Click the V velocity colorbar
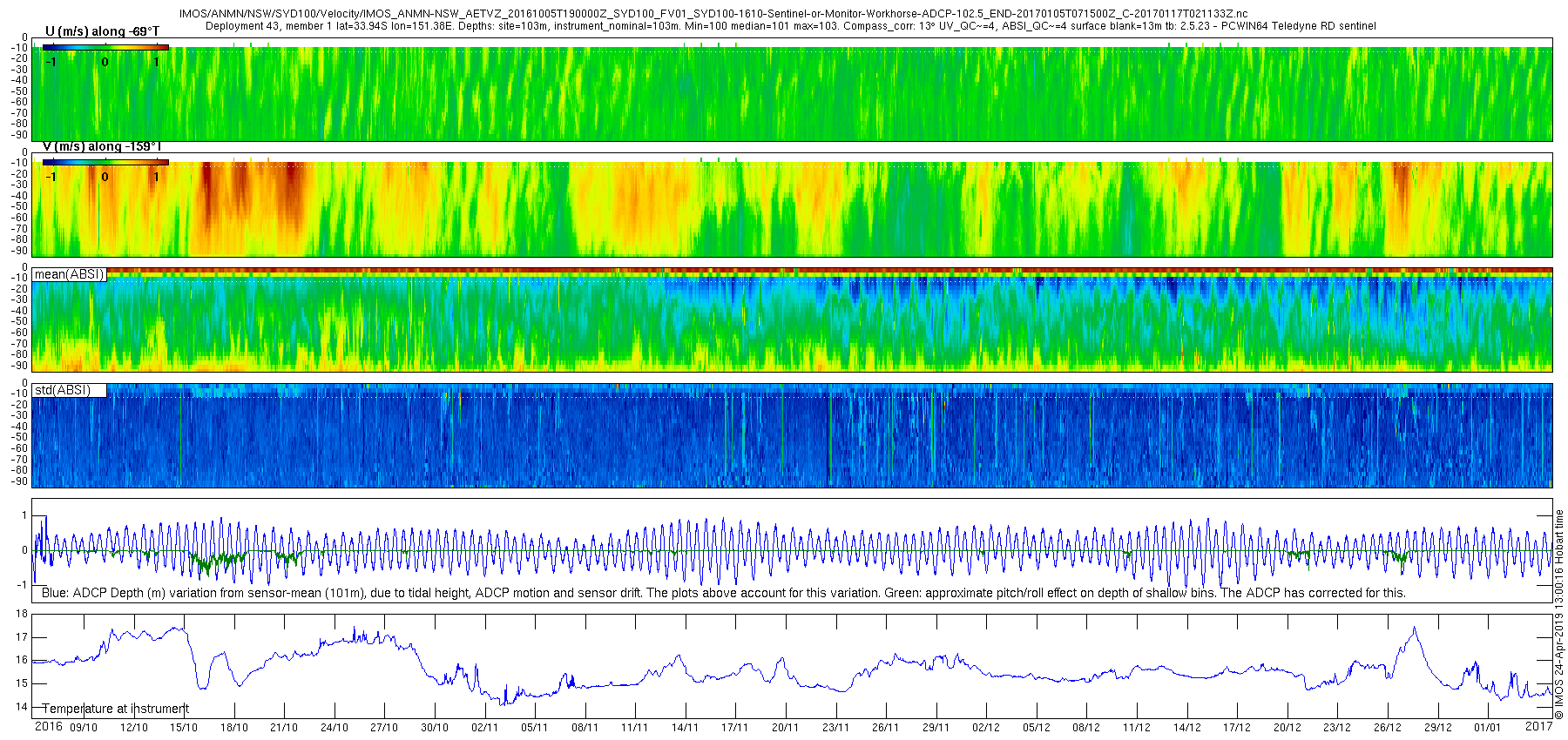The height and width of the screenshot is (740, 1568). point(105,162)
